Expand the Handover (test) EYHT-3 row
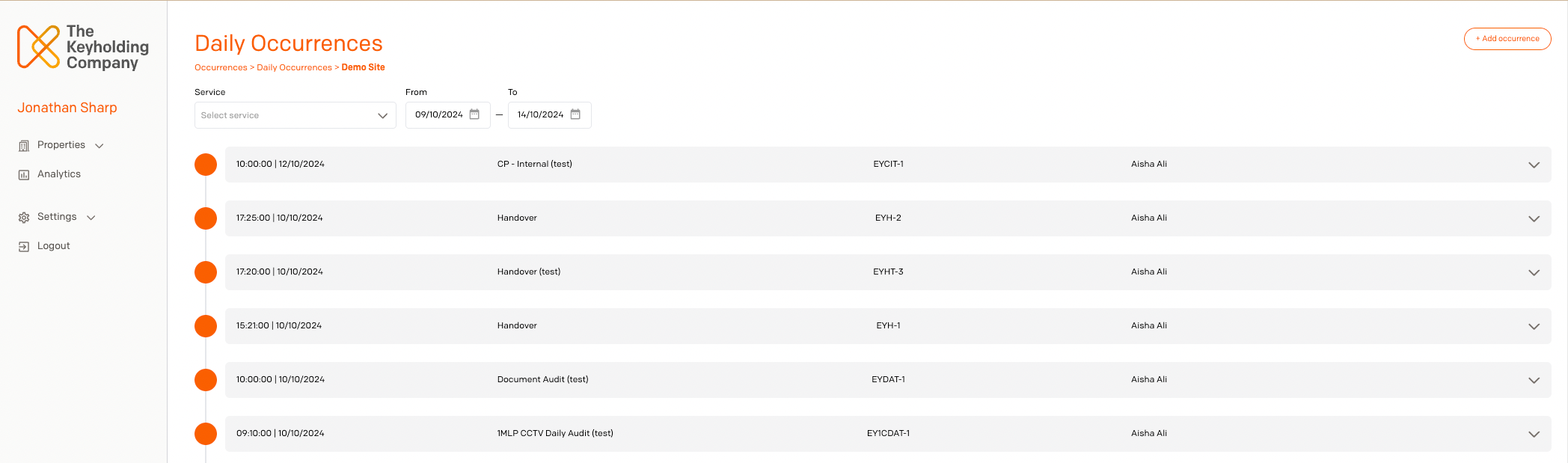Viewport: 1568px width, 463px height. tap(1534, 273)
